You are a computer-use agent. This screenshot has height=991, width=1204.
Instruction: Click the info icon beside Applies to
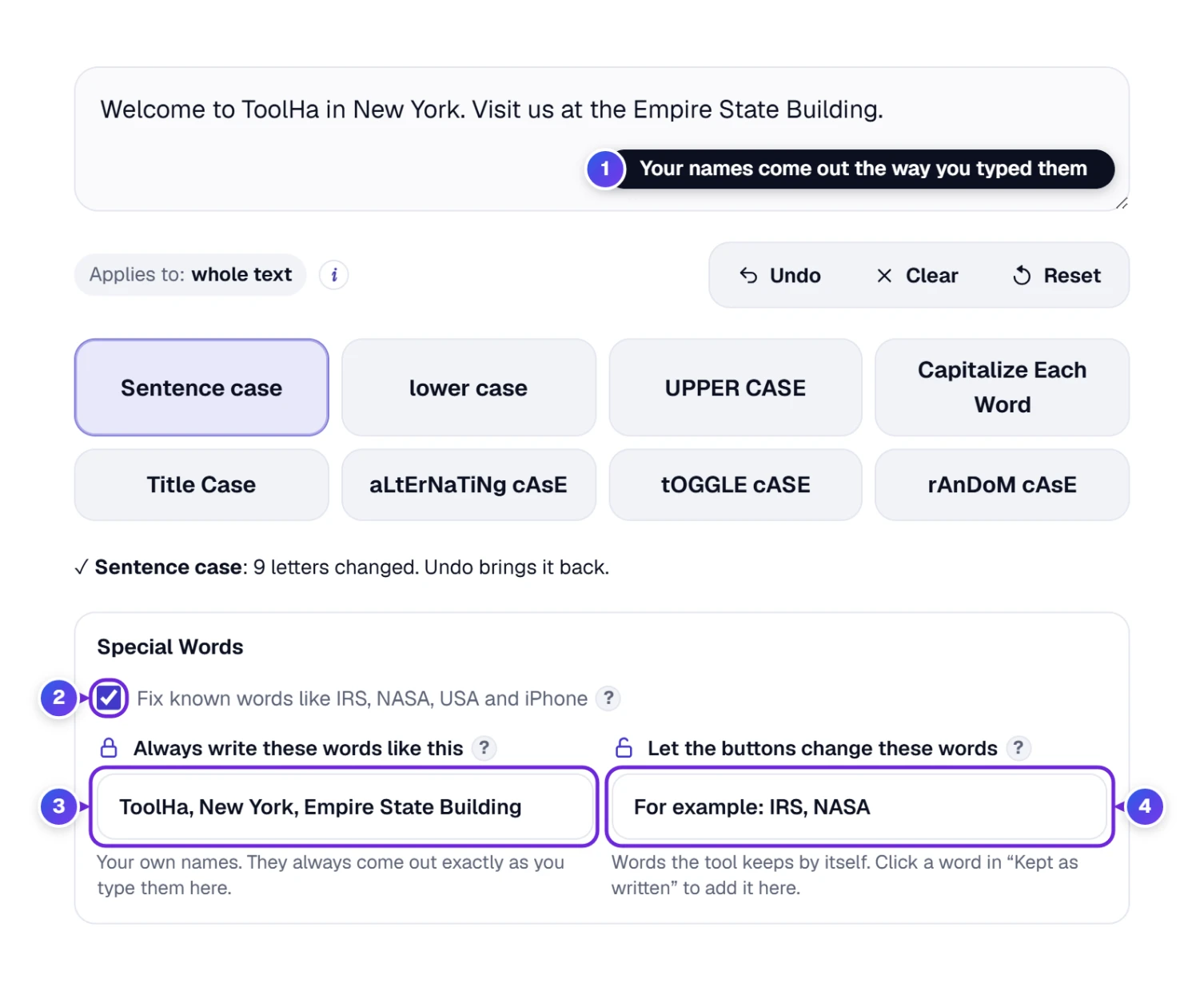point(334,275)
